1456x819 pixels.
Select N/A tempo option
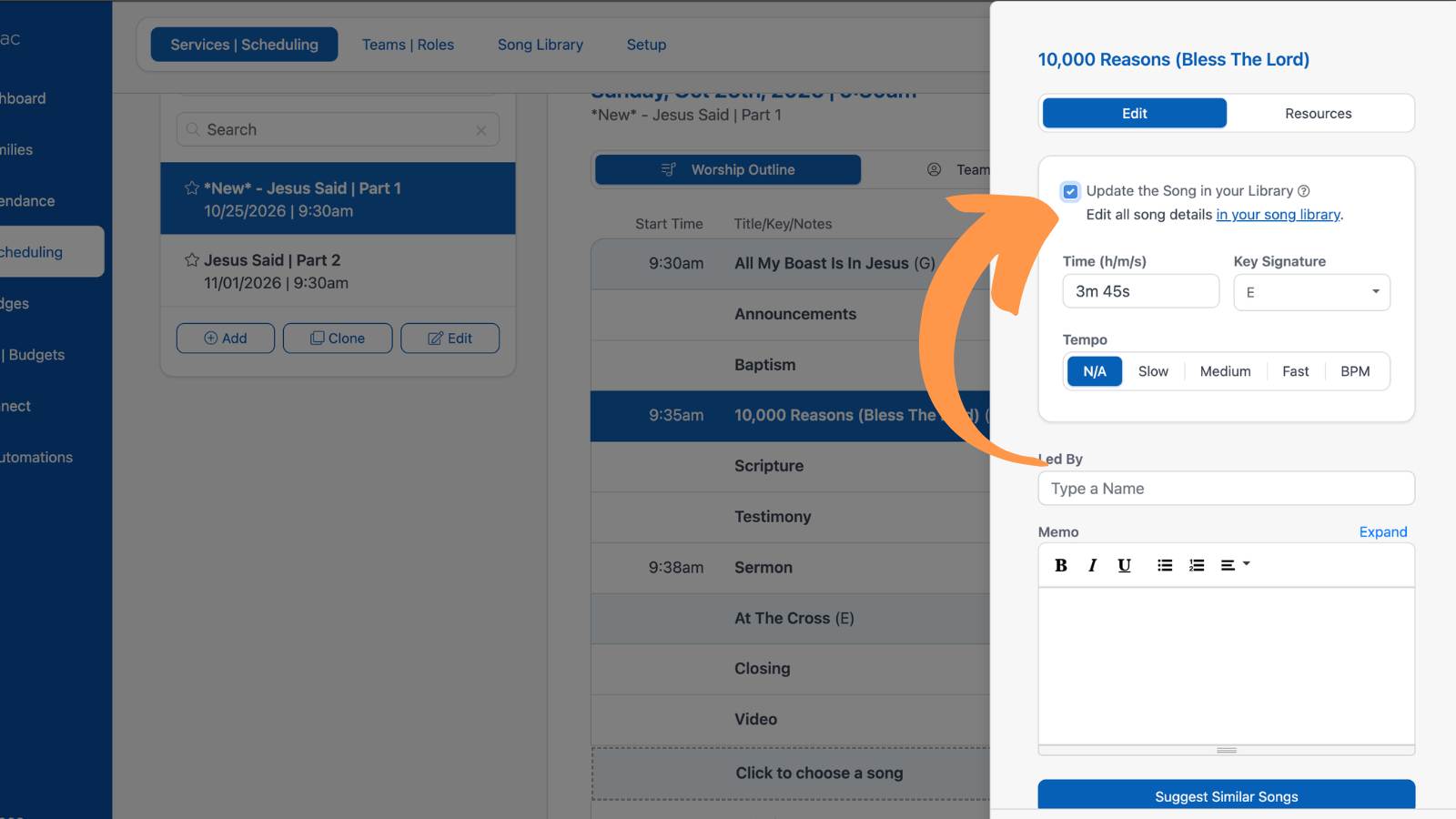(1095, 371)
